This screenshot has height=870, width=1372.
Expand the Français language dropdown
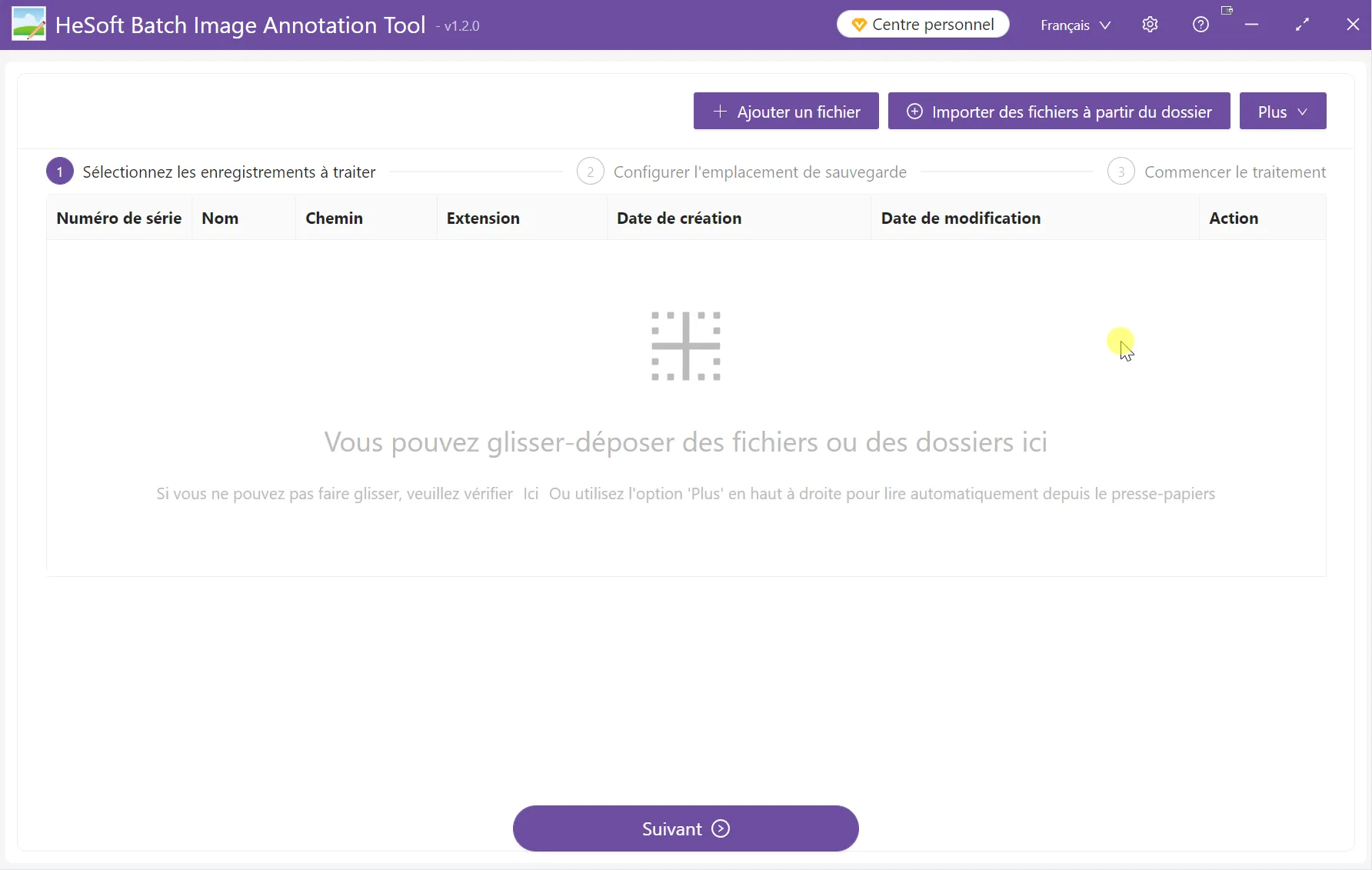(x=1075, y=25)
